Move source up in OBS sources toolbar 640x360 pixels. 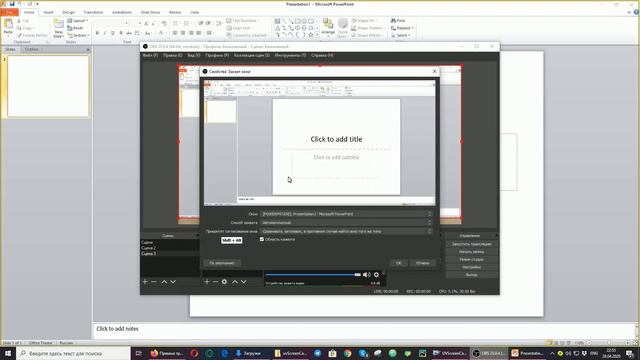[235, 282]
